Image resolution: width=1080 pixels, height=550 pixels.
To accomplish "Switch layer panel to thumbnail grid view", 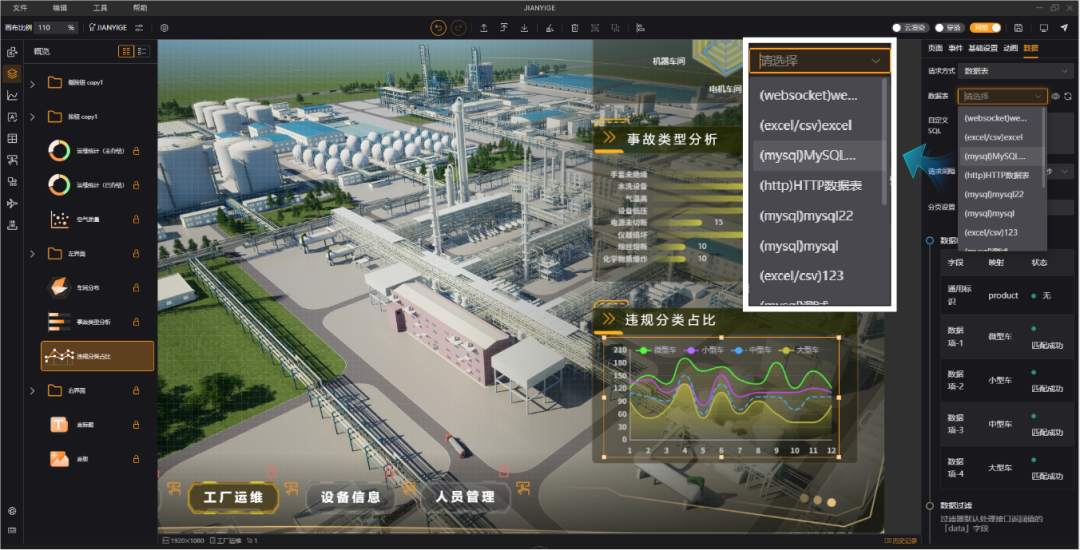I will pyautogui.click(x=126, y=51).
